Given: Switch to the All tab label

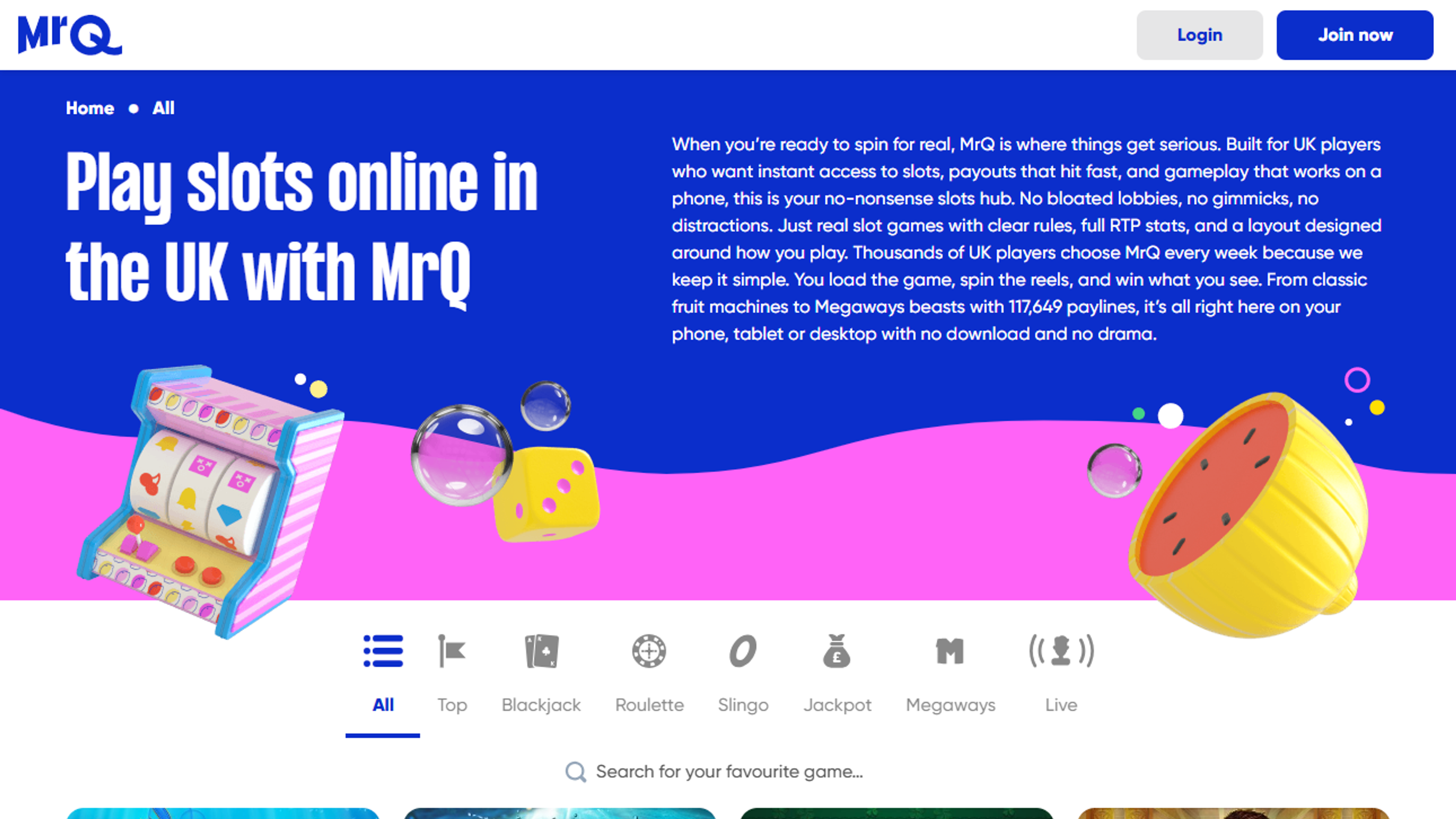Looking at the screenshot, I should coord(383,704).
